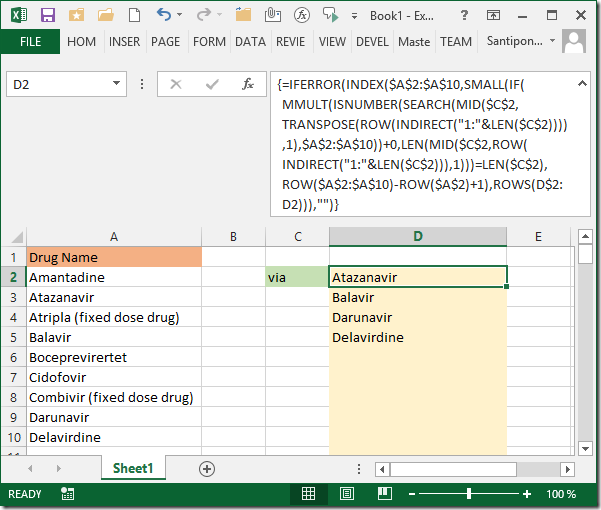Open the PAGE LAYOUT ribbon tab

(165, 41)
